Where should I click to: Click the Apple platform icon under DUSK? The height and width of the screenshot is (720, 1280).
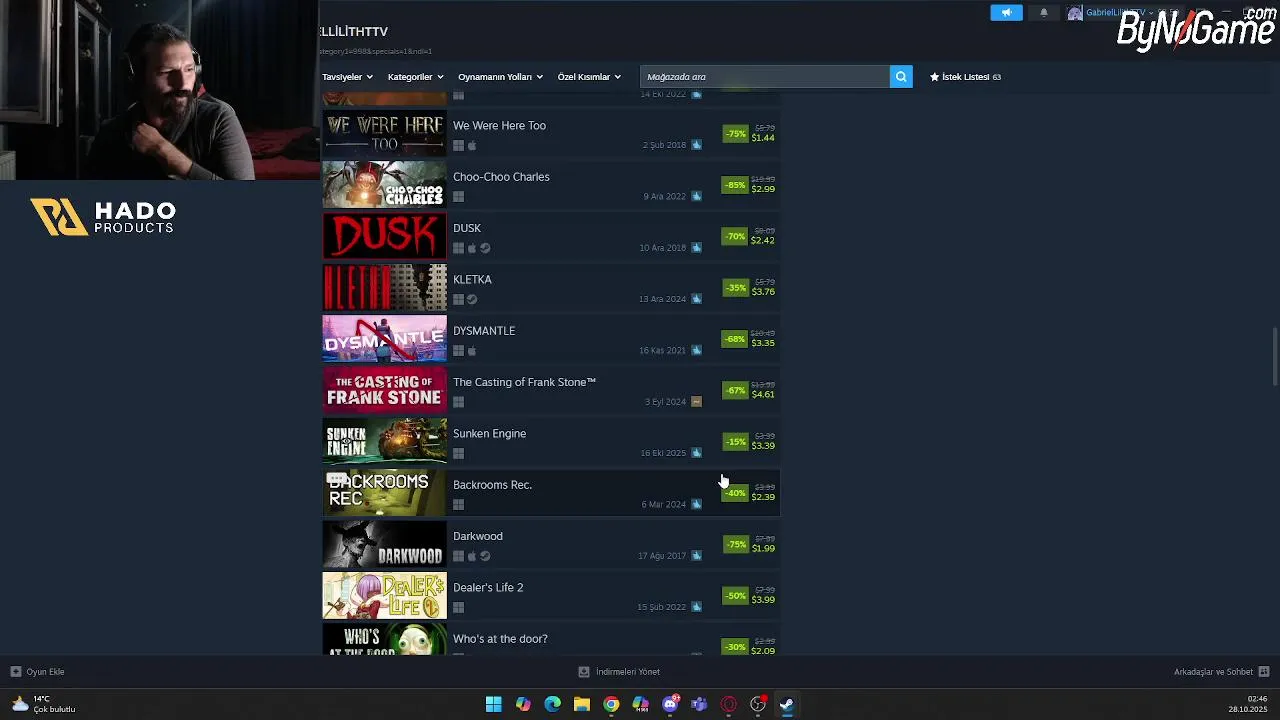click(x=472, y=248)
